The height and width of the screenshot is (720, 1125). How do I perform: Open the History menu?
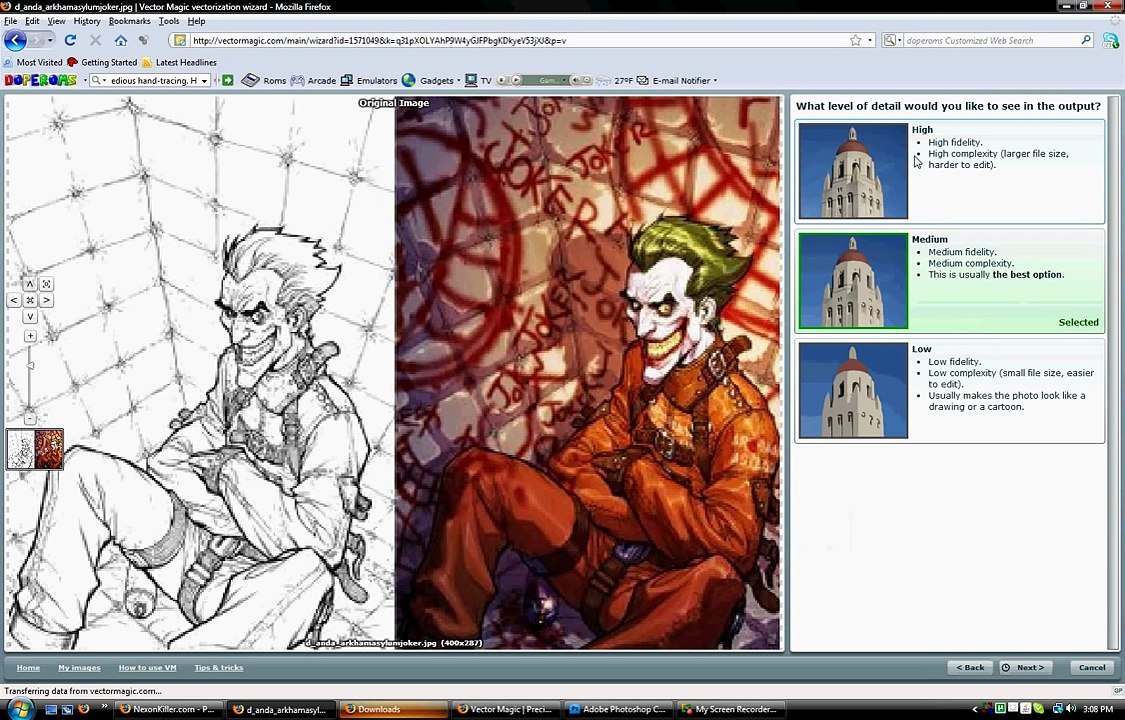click(x=87, y=21)
